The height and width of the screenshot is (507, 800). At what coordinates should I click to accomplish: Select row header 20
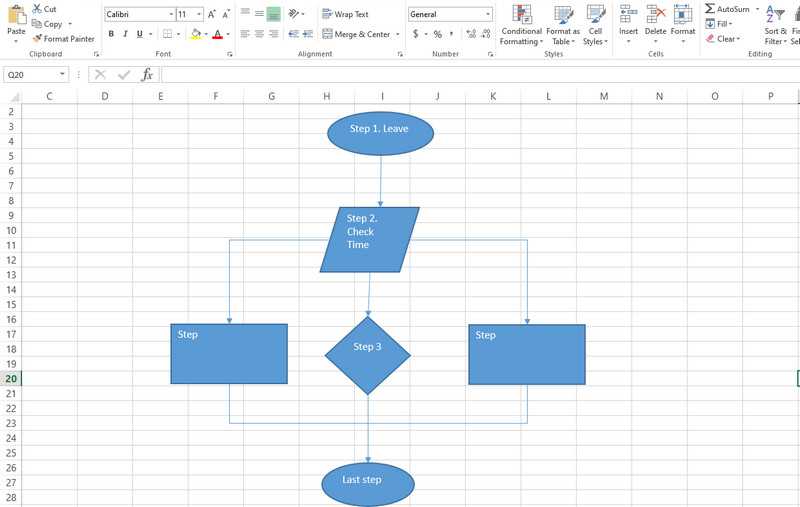[x=11, y=378]
